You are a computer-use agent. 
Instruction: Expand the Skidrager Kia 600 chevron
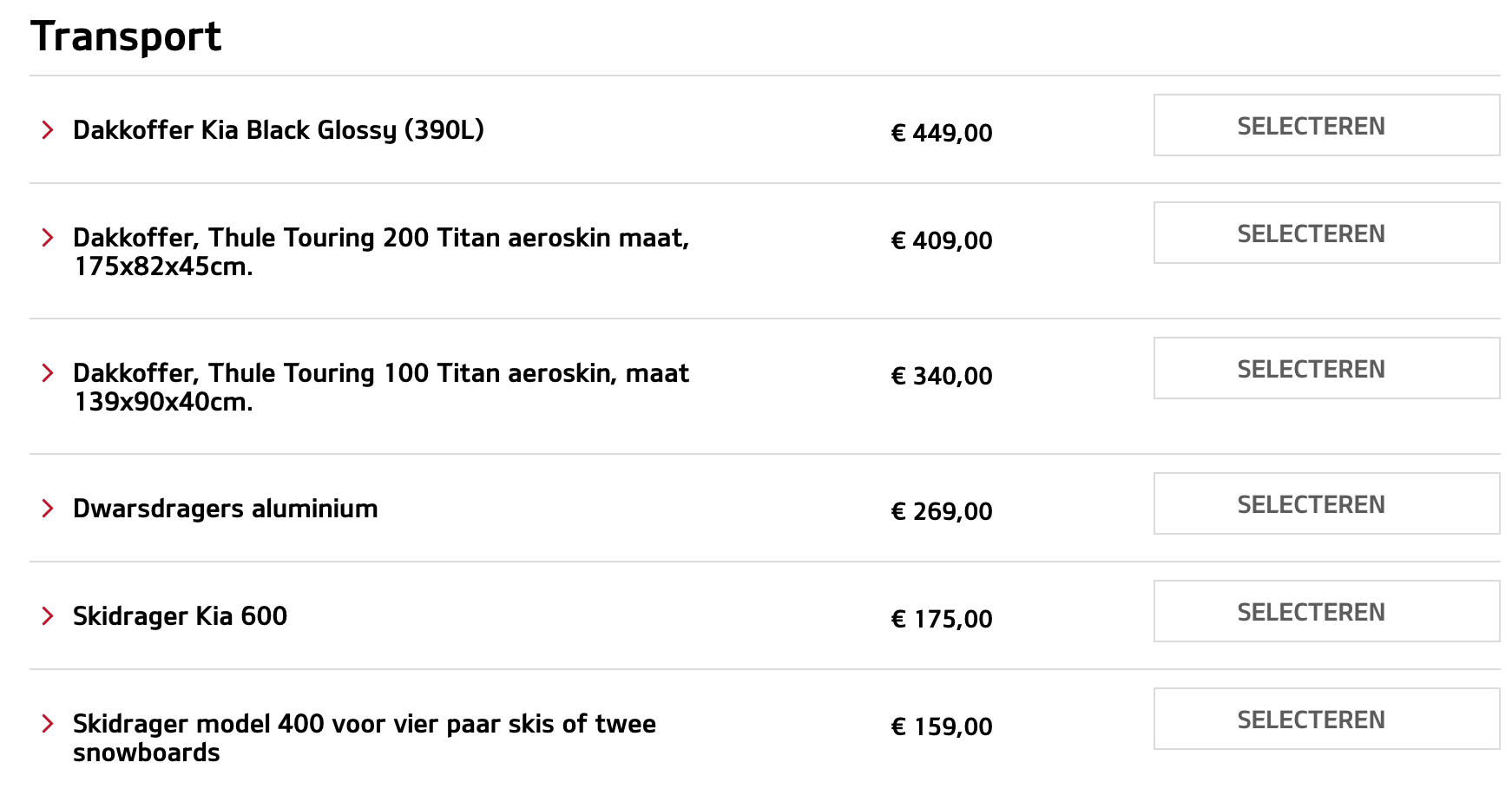[x=48, y=616]
